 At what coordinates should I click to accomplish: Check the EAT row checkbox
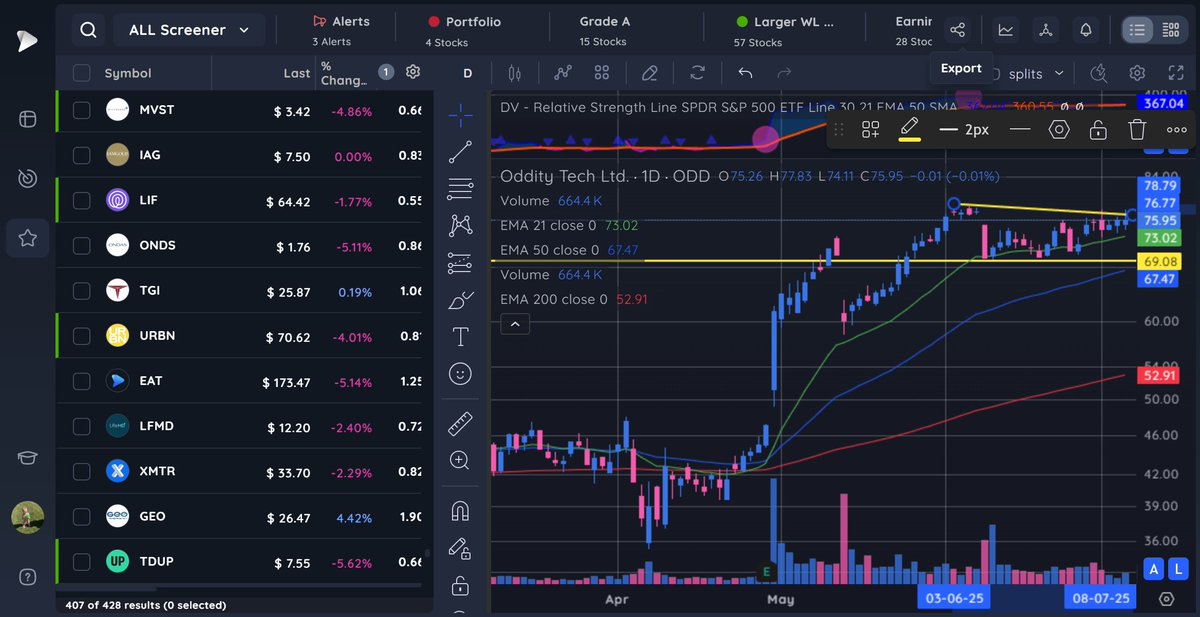pyautogui.click(x=82, y=381)
